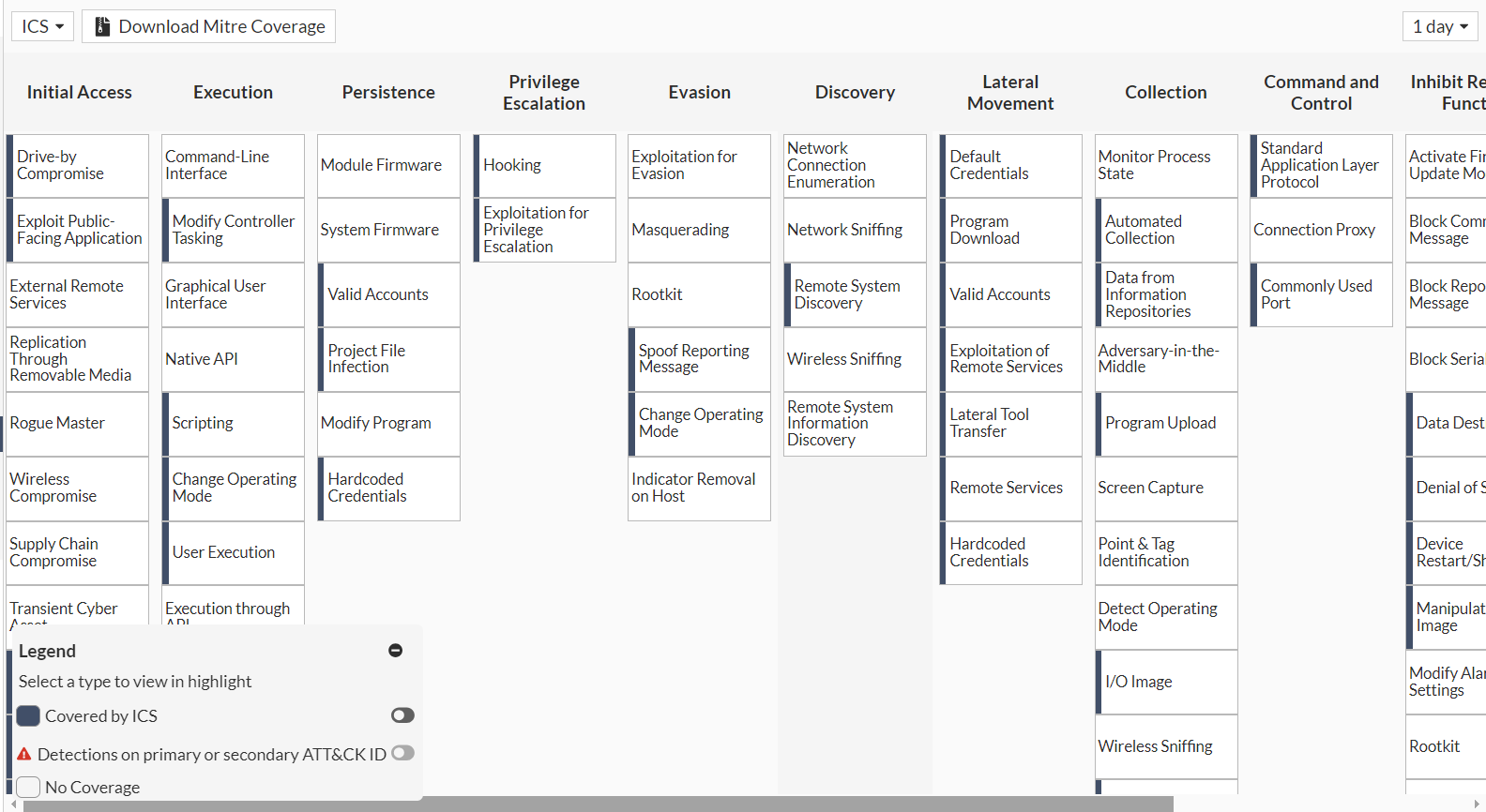Click the No Coverage color swatch
Viewport: 1486px width, 812px height.
[28, 787]
